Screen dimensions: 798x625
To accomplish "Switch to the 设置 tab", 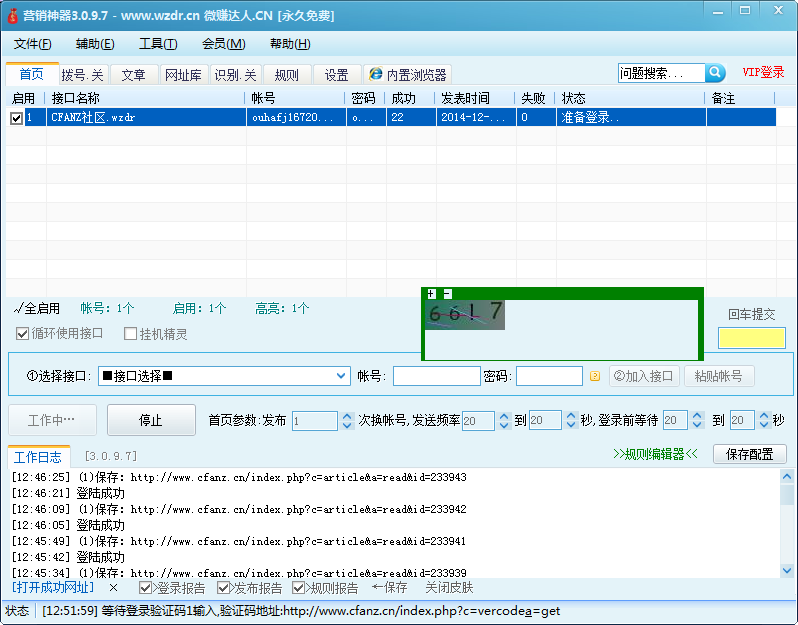I will tap(337, 75).
